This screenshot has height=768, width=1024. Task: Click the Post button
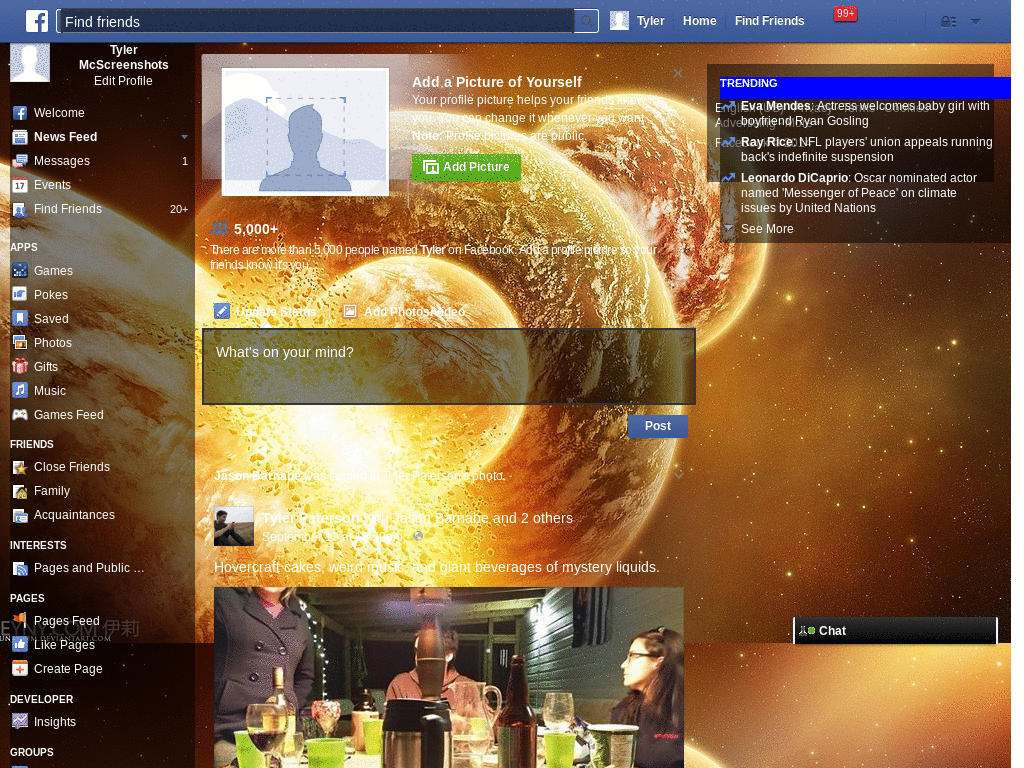[658, 426]
